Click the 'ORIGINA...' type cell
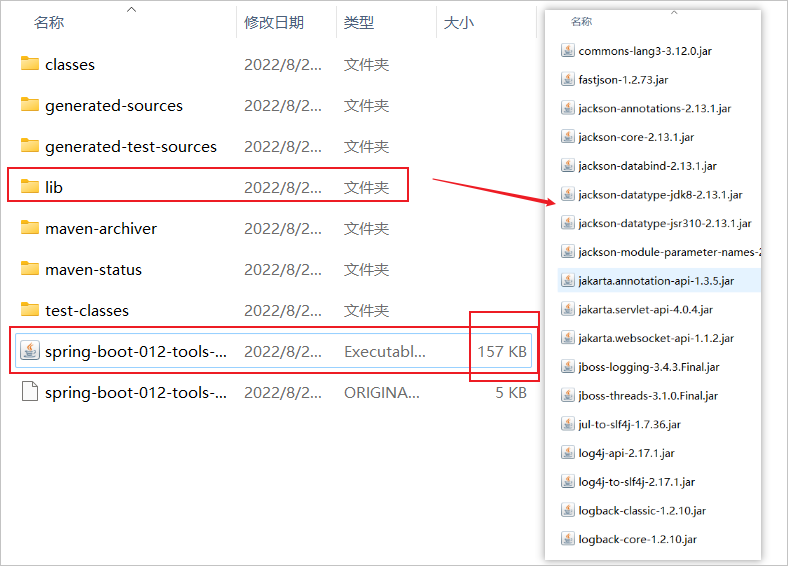 tap(382, 393)
